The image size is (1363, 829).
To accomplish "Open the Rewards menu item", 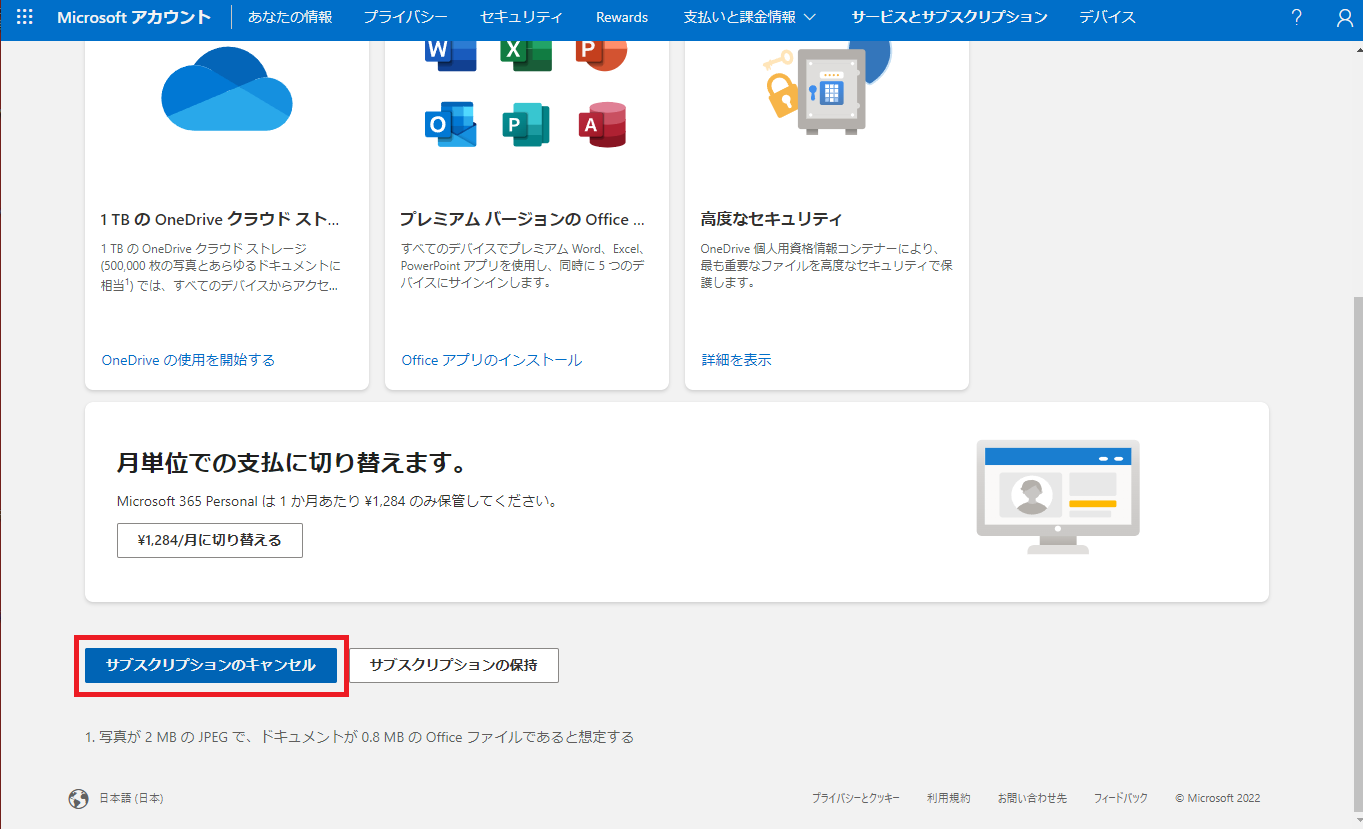I will pyautogui.click(x=622, y=17).
